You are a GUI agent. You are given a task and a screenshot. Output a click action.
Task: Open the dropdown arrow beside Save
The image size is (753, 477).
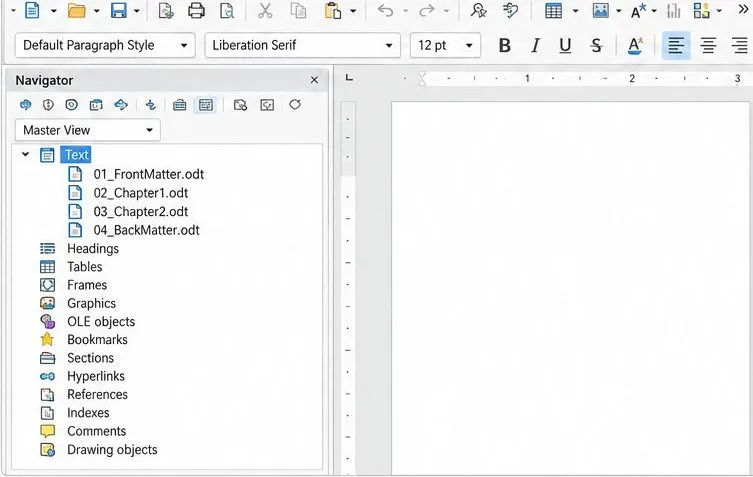(136, 11)
